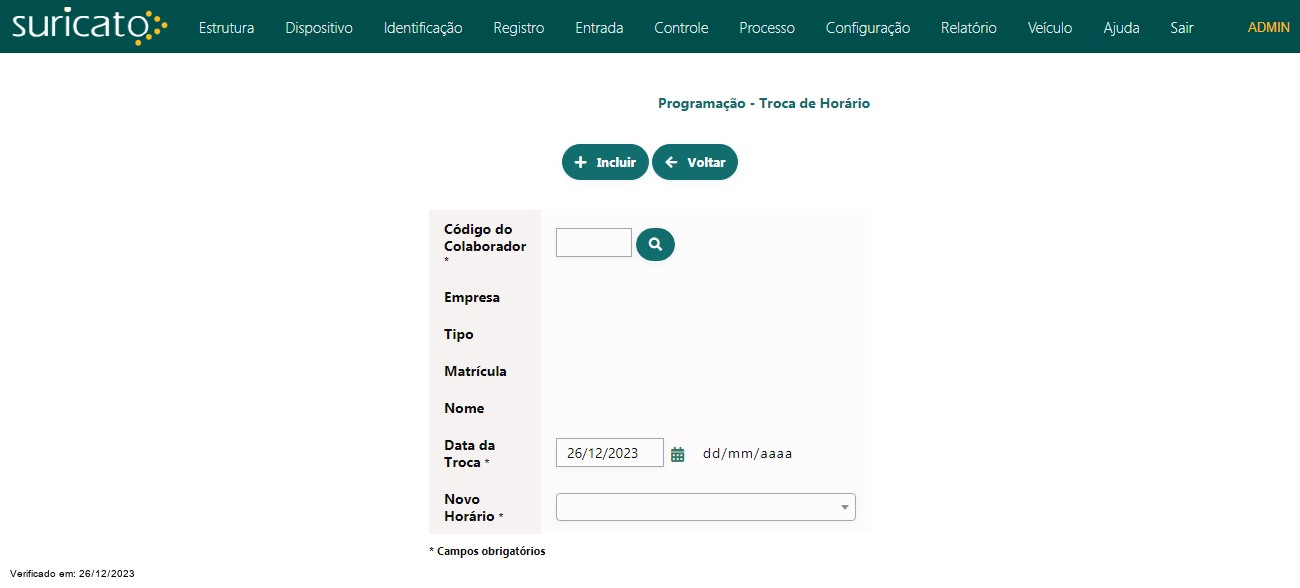This screenshot has height=588, width=1300.
Task: Open the Entrada menu
Action: [x=599, y=28]
